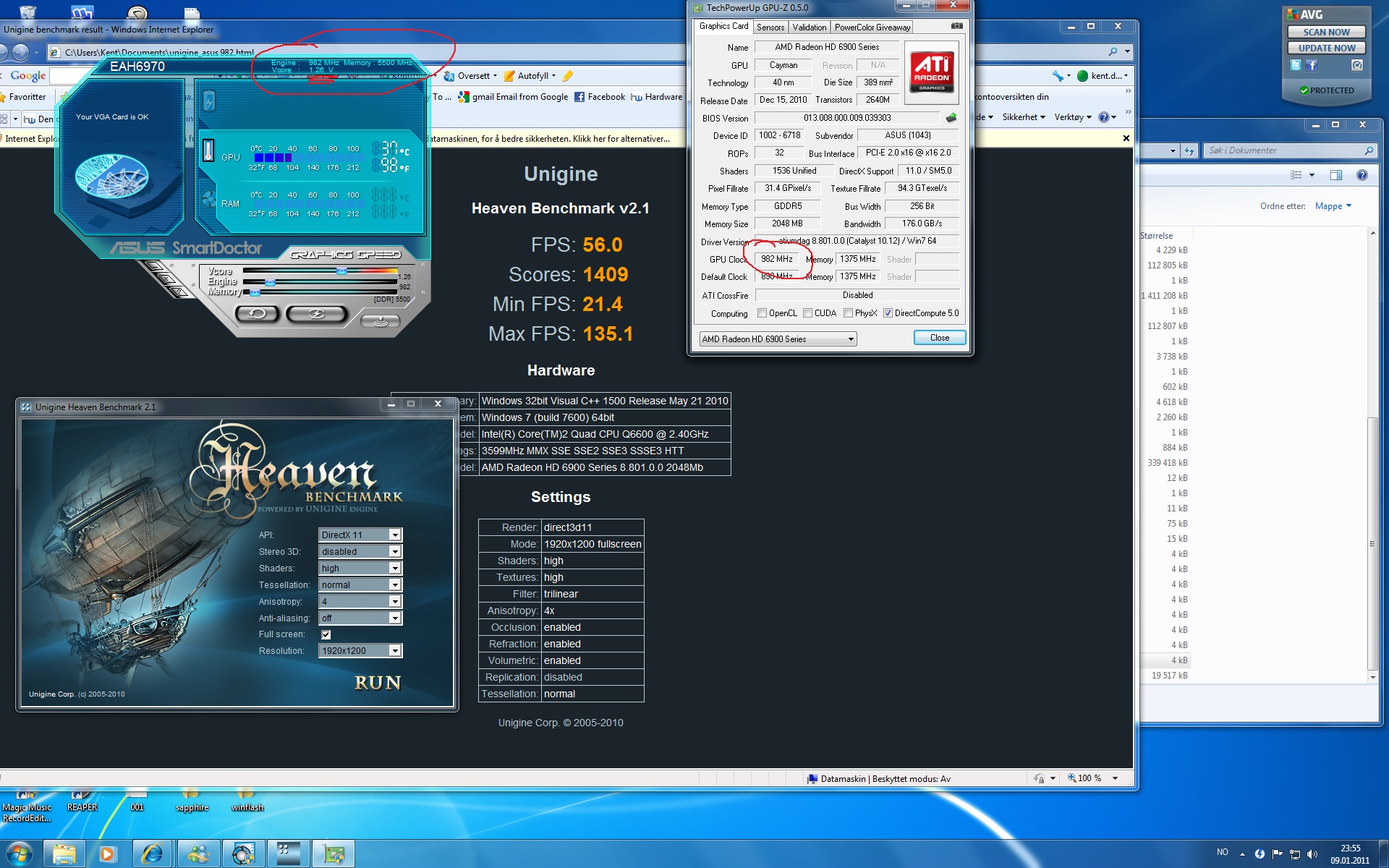Click the BIOS save chip icon in GPU-Z
This screenshot has height=868, width=1389.
pos(951,117)
